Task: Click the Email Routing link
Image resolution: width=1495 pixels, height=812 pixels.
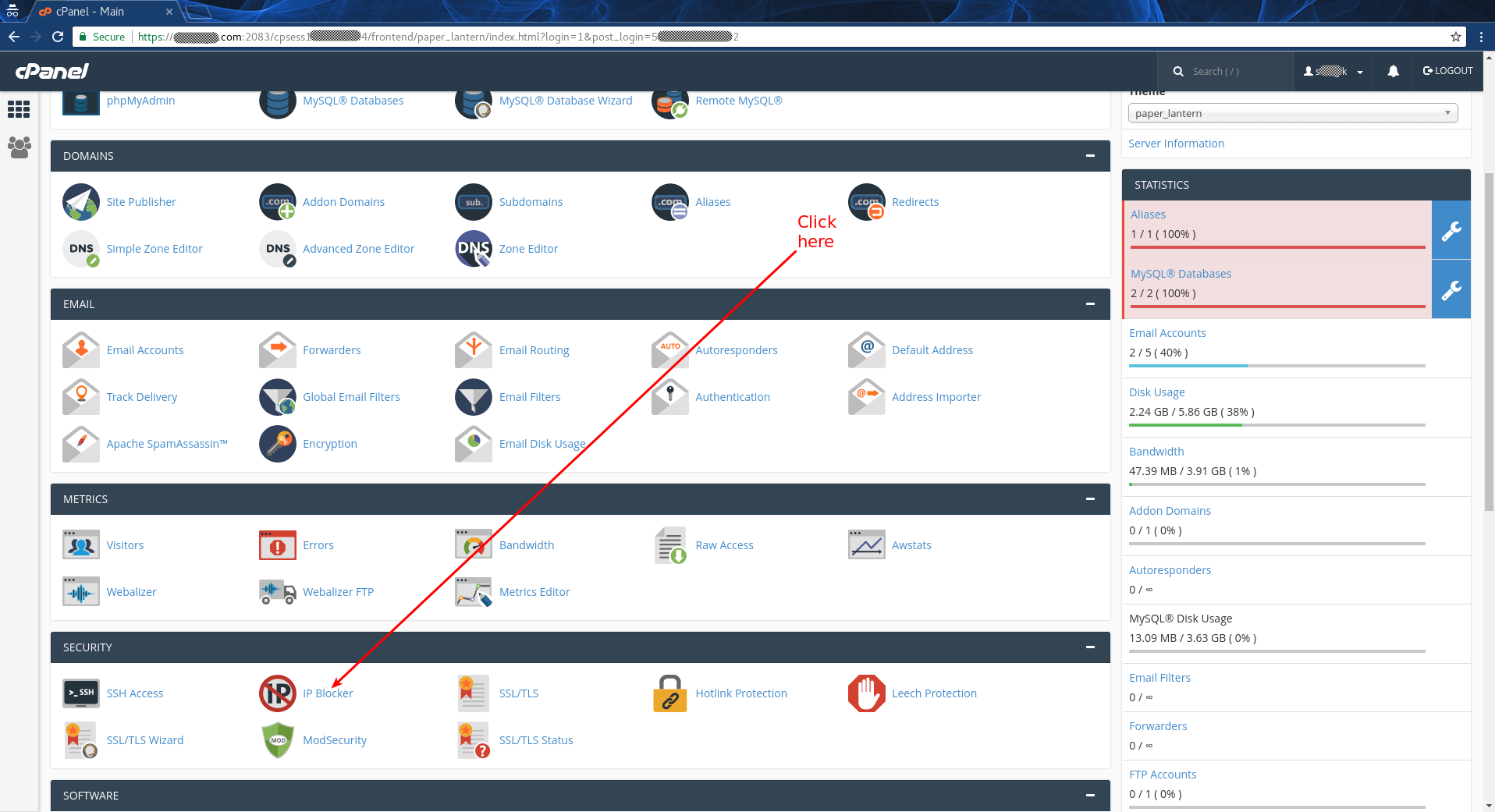Action: tap(534, 350)
